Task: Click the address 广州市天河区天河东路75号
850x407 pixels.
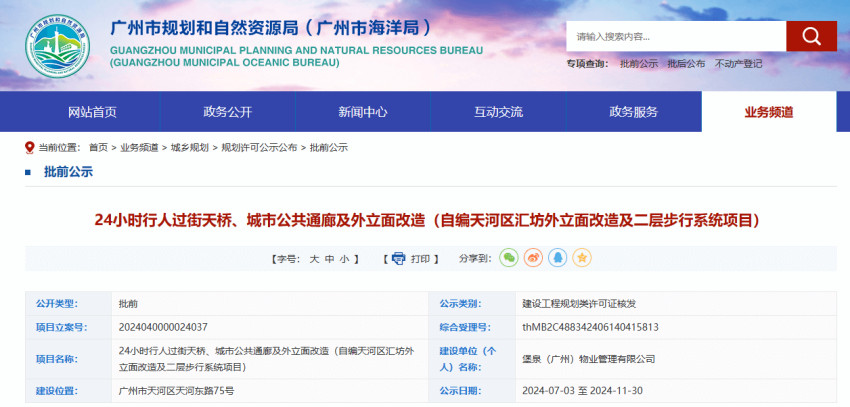Action: click(x=176, y=391)
